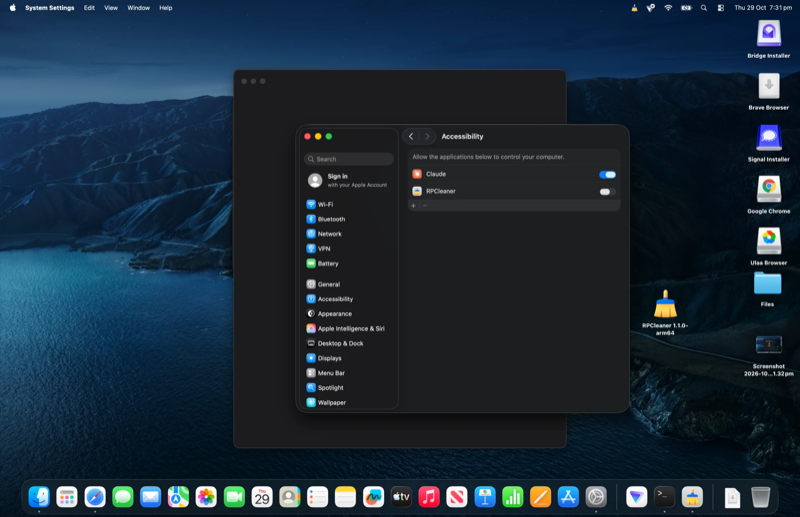Open Apple TV from the dock
Viewport: 800px width, 517px height.
pyautogui.click(x=401, y=497)
